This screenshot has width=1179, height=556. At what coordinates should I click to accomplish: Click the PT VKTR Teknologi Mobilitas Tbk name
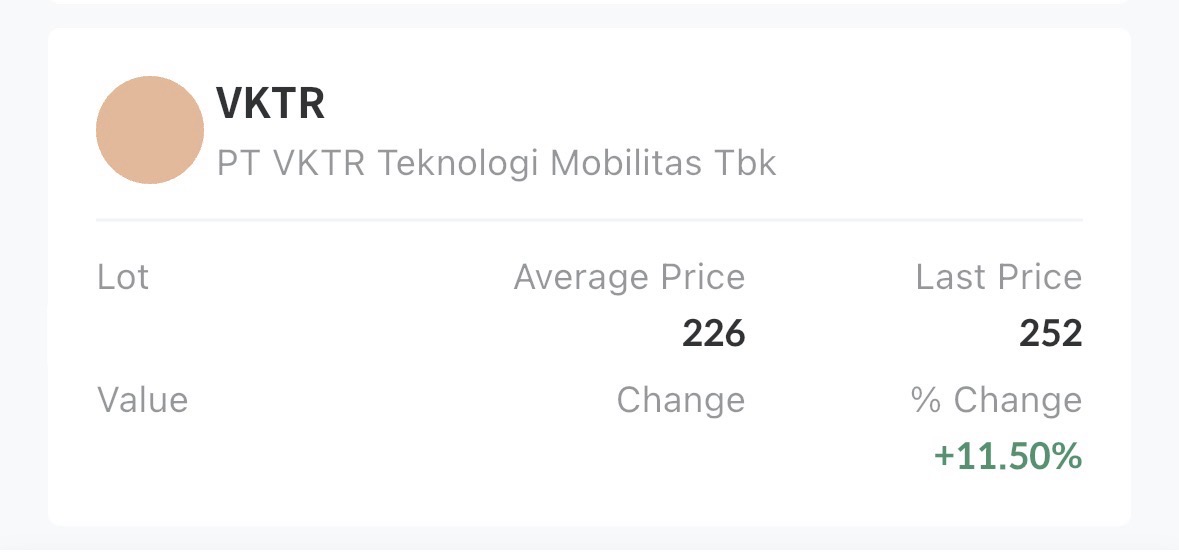[x=496, y=163]
